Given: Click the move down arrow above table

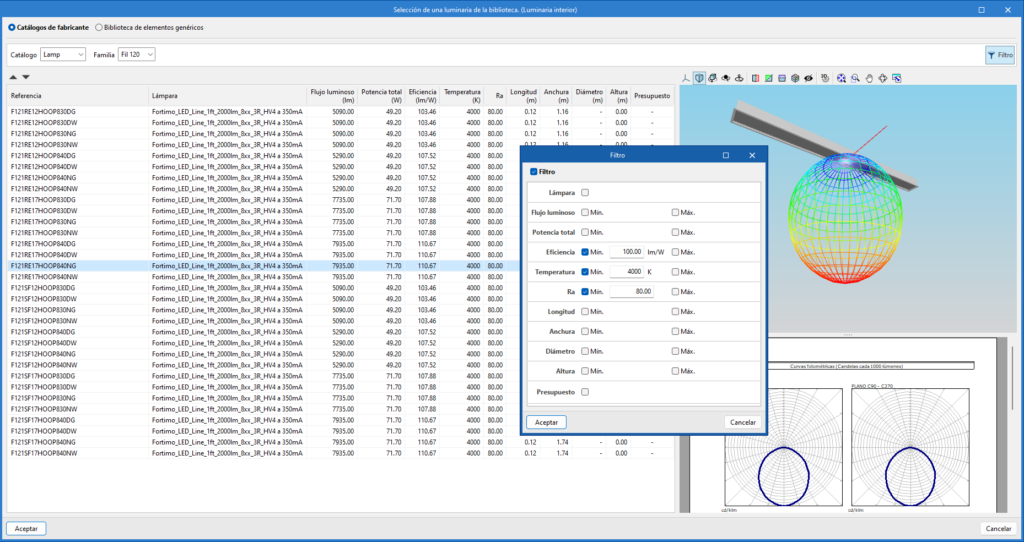Looking at the screenshot, I should [26, 77].
